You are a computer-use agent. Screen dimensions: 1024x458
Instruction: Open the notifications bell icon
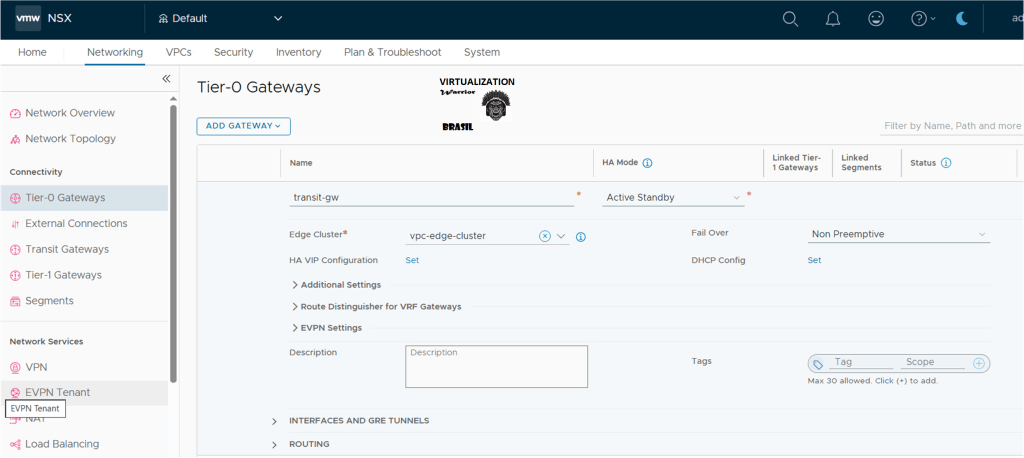[832, 19]
